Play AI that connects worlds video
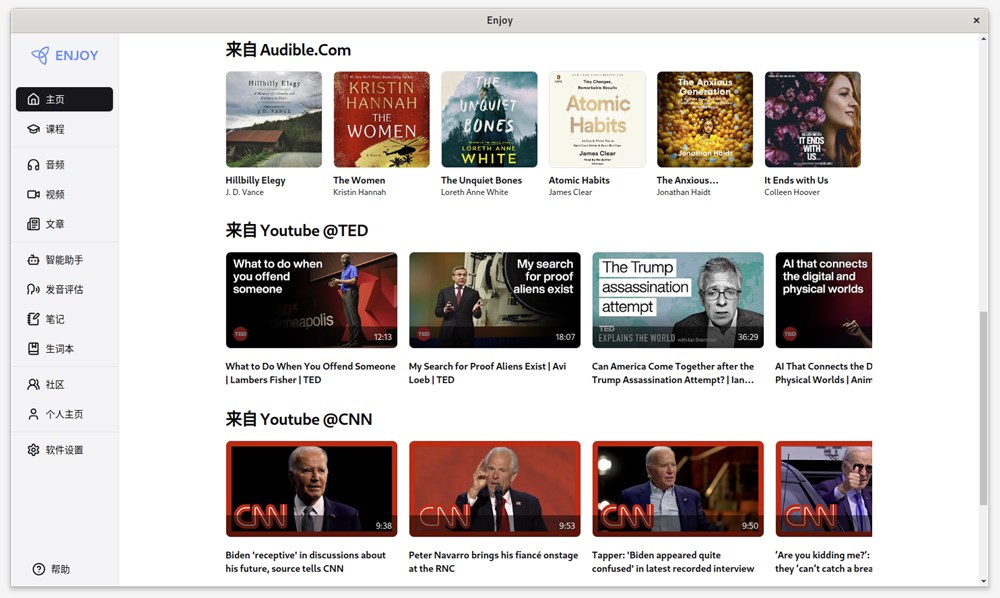Viewport: 1000px width, 598px height. [823, 300]
